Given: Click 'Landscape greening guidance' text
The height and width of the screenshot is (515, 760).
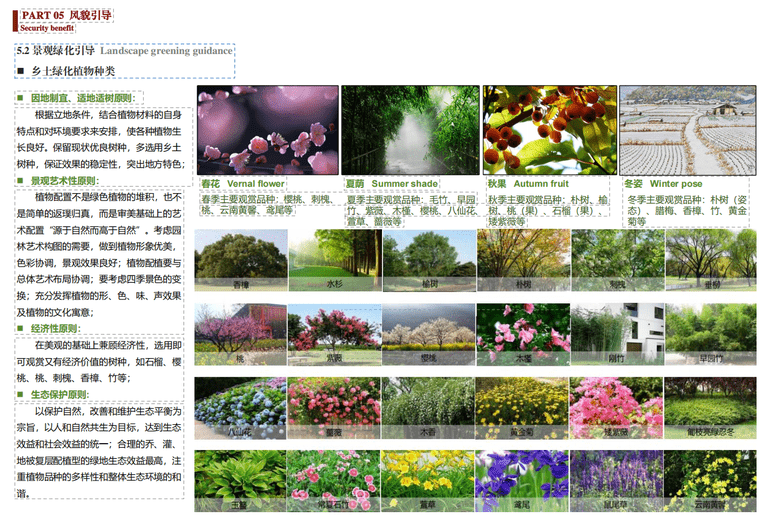Looking at the screenshot, I should (166, 50).
